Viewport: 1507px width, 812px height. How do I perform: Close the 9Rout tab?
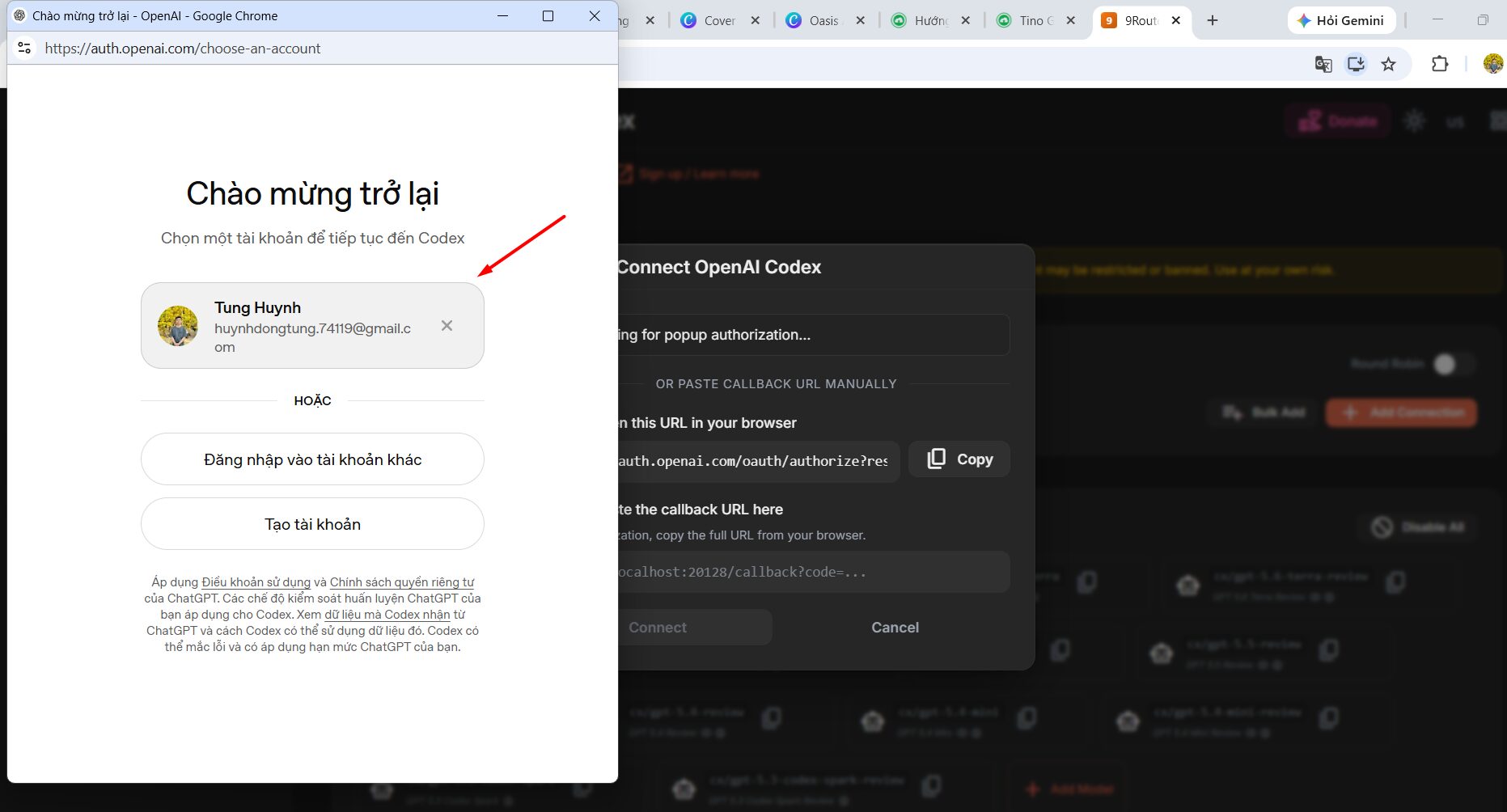[1176, 21]
